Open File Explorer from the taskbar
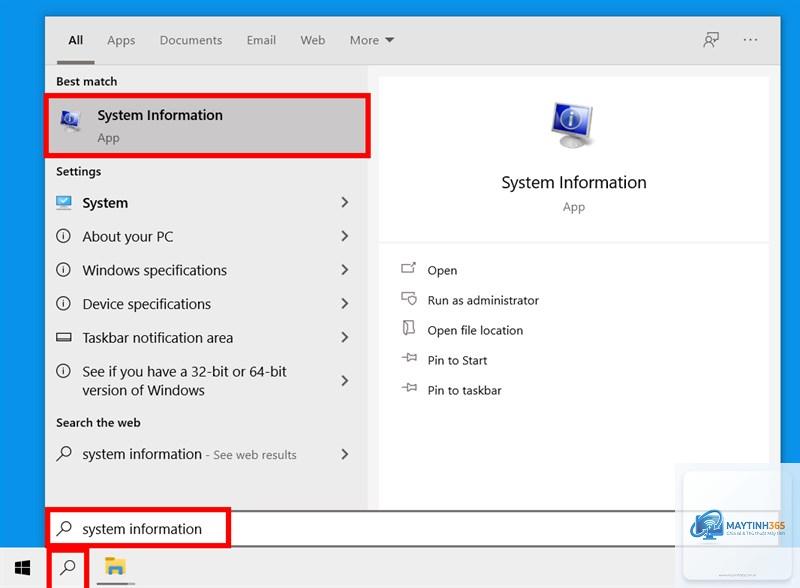 pos(115,567)
